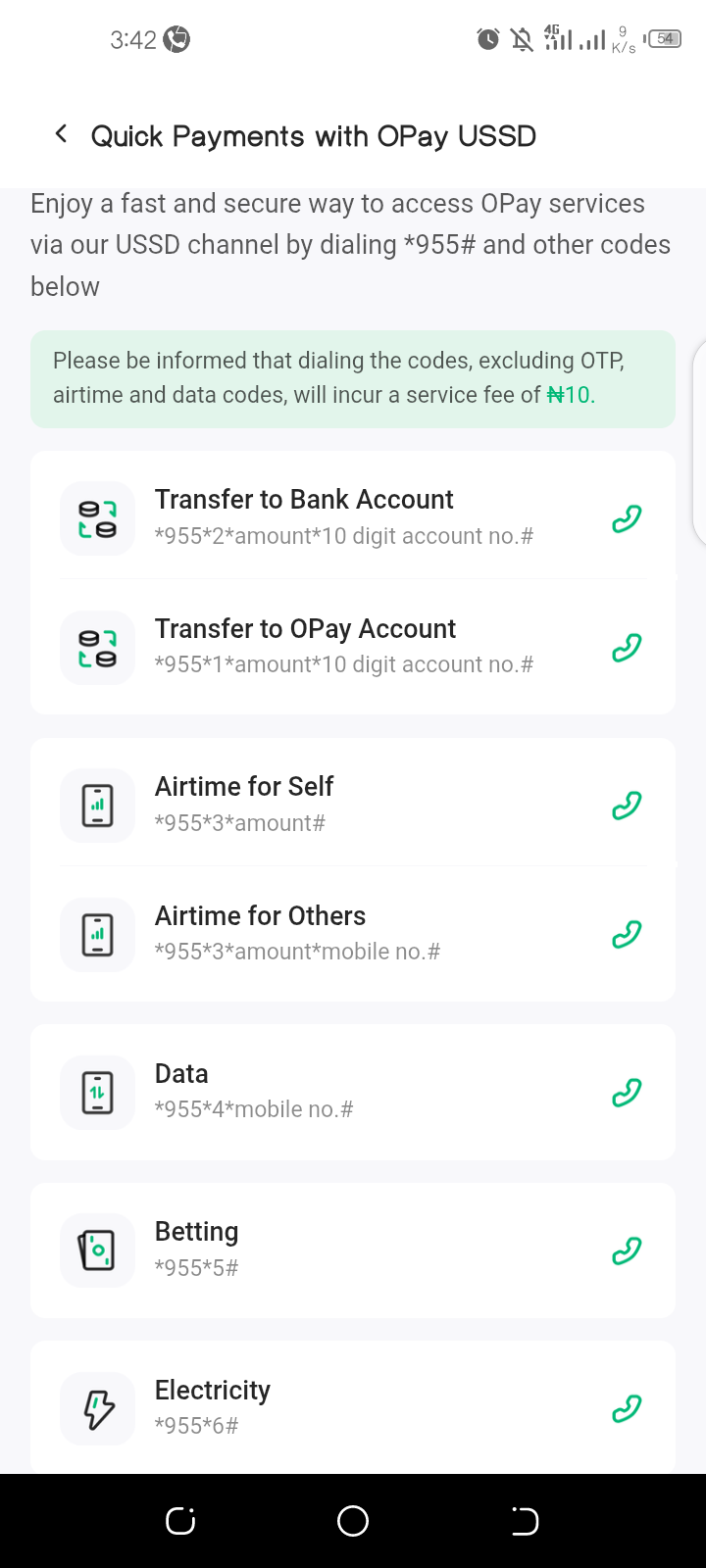Tap the Electricity lightning bolt icon
This screenshot has height=1568, width=706.
click(x=97, y=1409)
